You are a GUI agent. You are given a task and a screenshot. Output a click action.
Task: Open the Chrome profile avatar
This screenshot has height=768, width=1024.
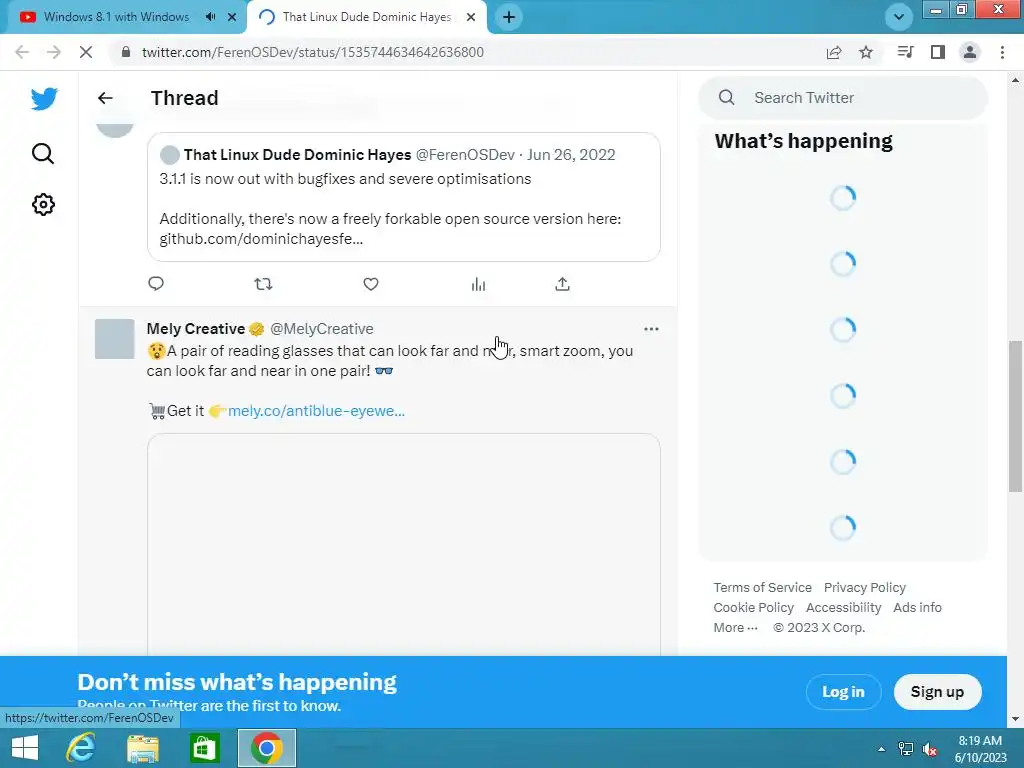(x=970, y=52)
